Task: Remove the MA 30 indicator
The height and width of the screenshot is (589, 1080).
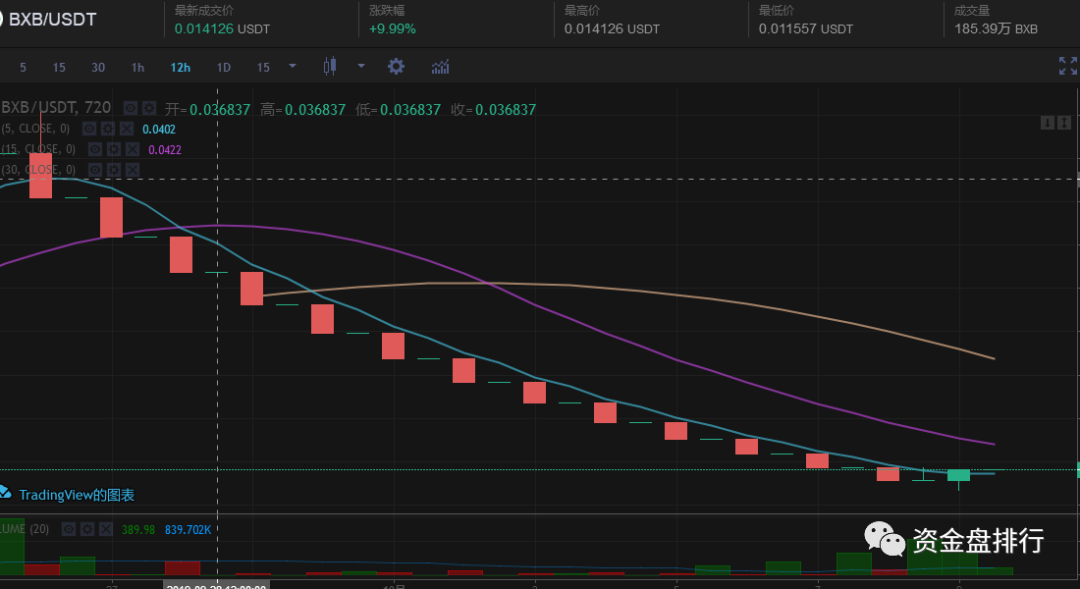Action: (x=132, y=169)
